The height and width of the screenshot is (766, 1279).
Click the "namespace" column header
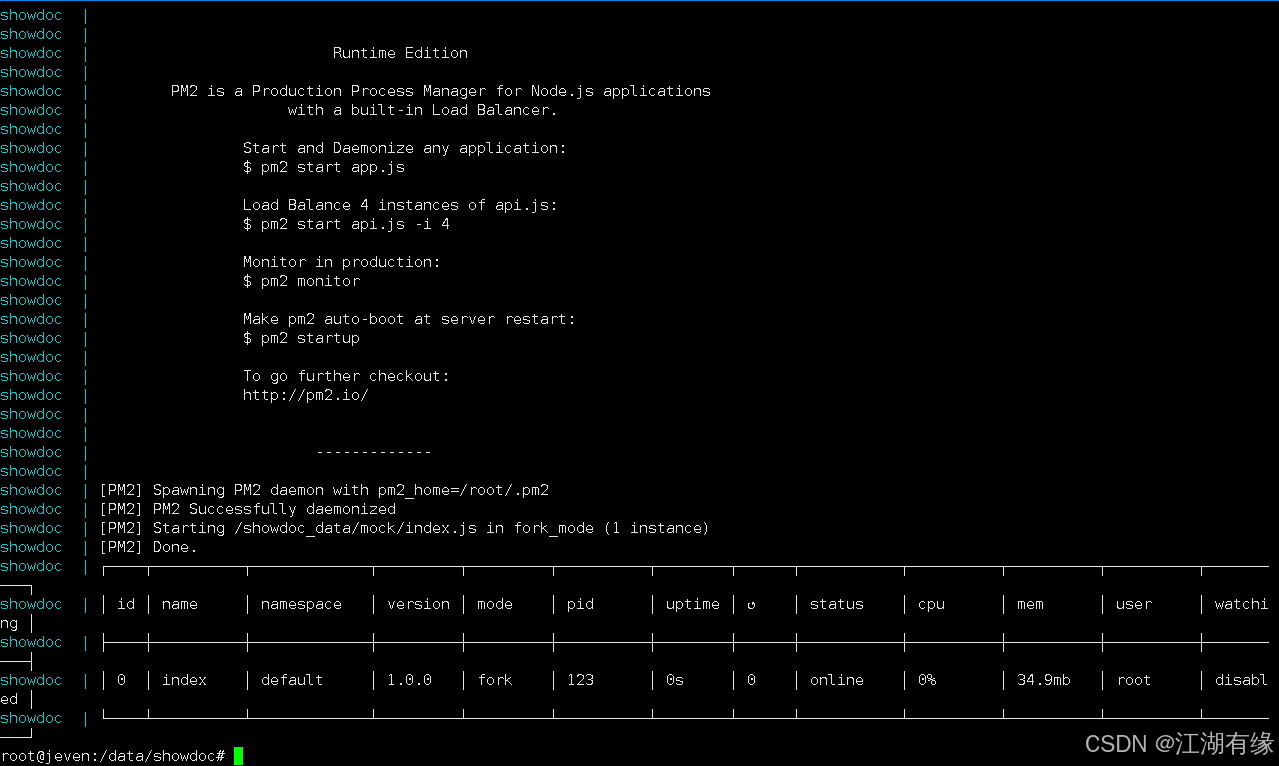[x=301, y=604]
